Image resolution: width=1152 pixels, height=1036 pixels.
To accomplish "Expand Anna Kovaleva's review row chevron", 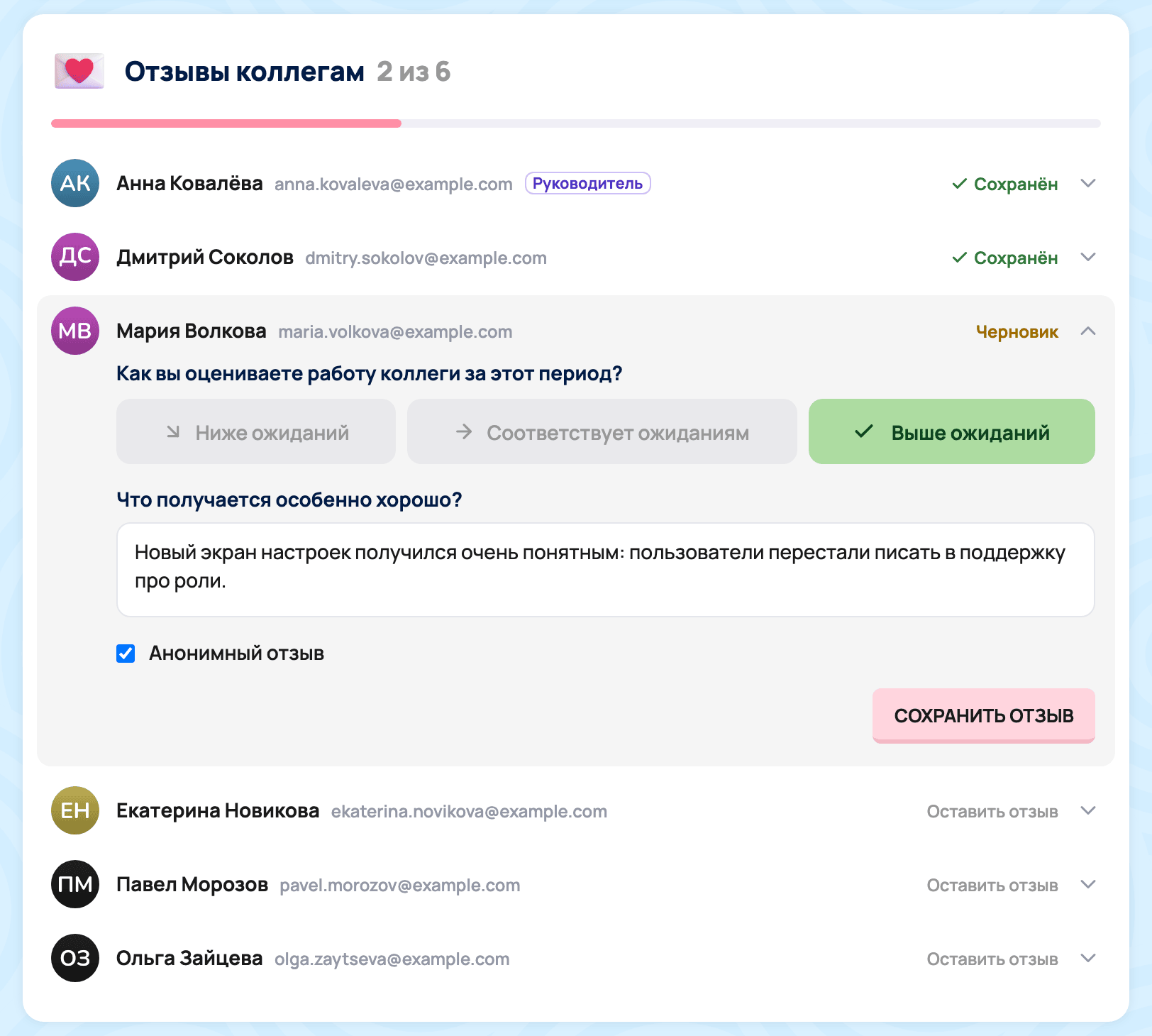I will click(x=1088, y=183).
